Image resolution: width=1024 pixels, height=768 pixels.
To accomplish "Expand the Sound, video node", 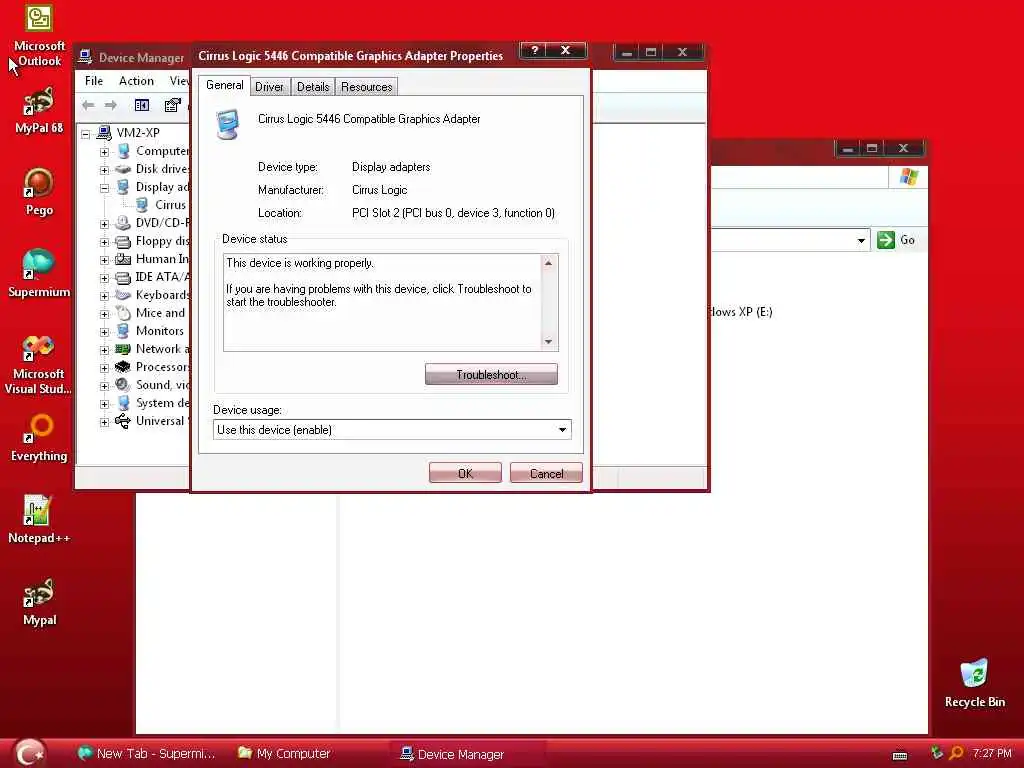I will click(x=104, y=386).
